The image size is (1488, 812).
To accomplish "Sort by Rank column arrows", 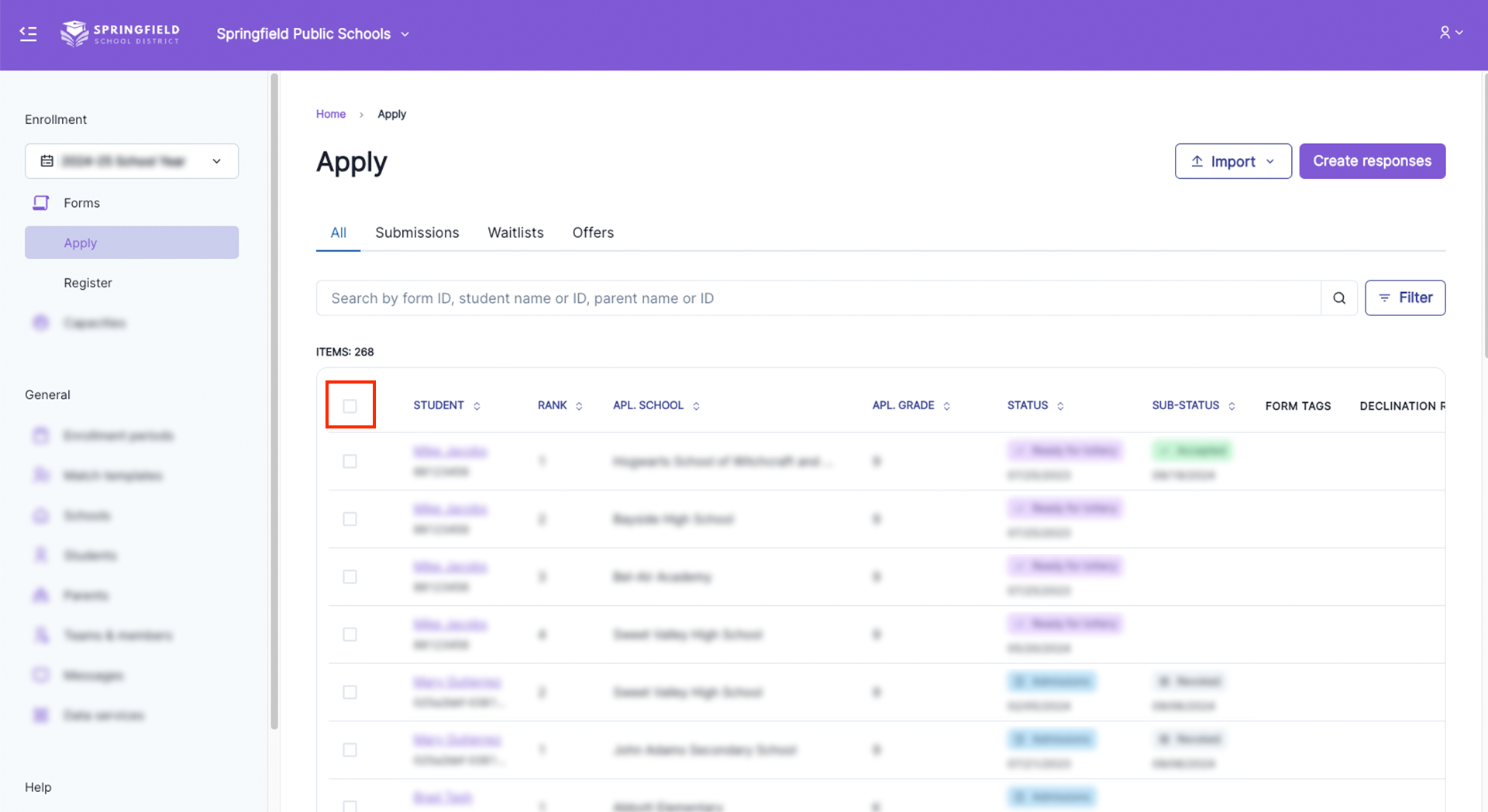I will (579, 406).
